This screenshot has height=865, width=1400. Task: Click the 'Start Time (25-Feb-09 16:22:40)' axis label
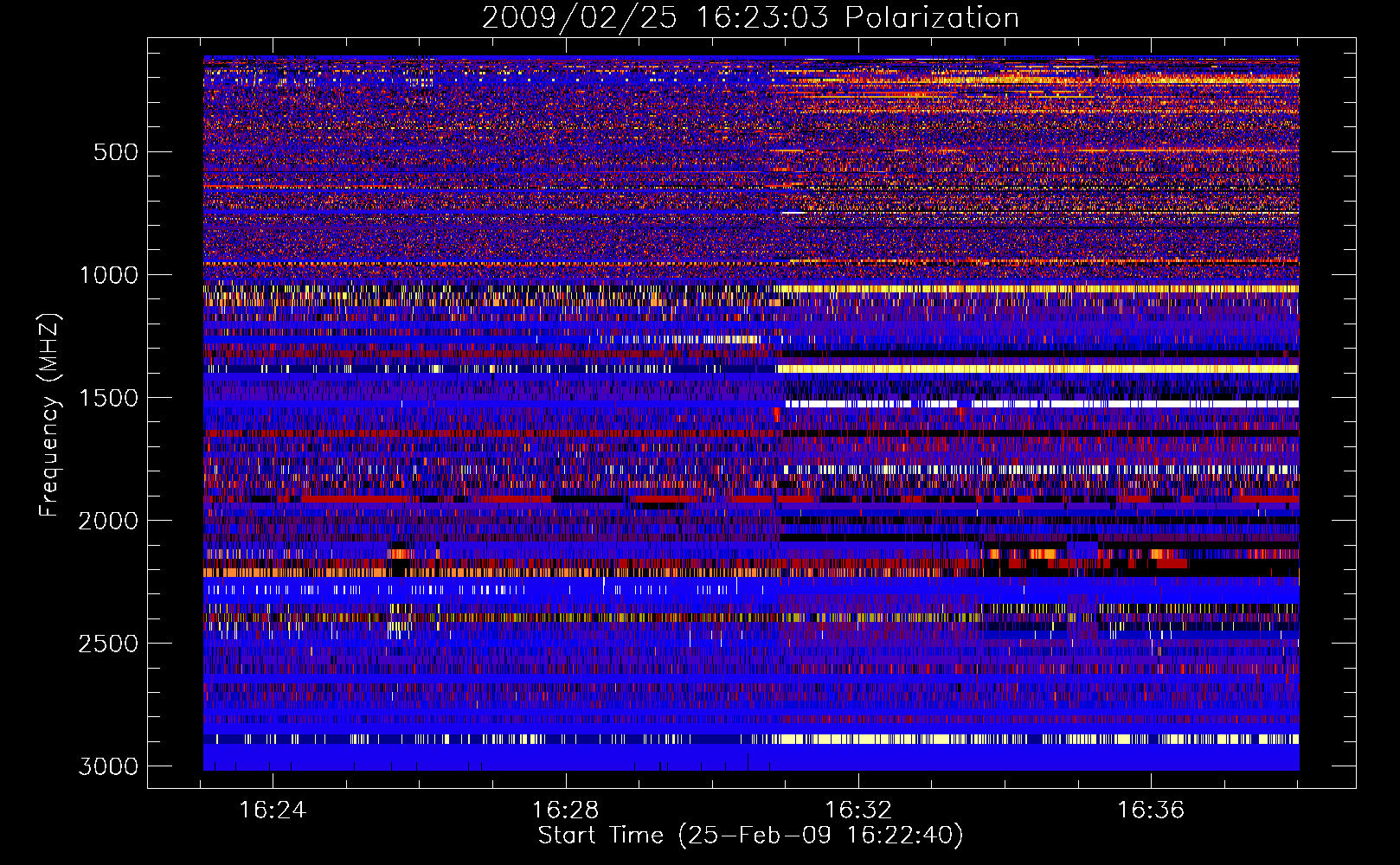point(750,836)
